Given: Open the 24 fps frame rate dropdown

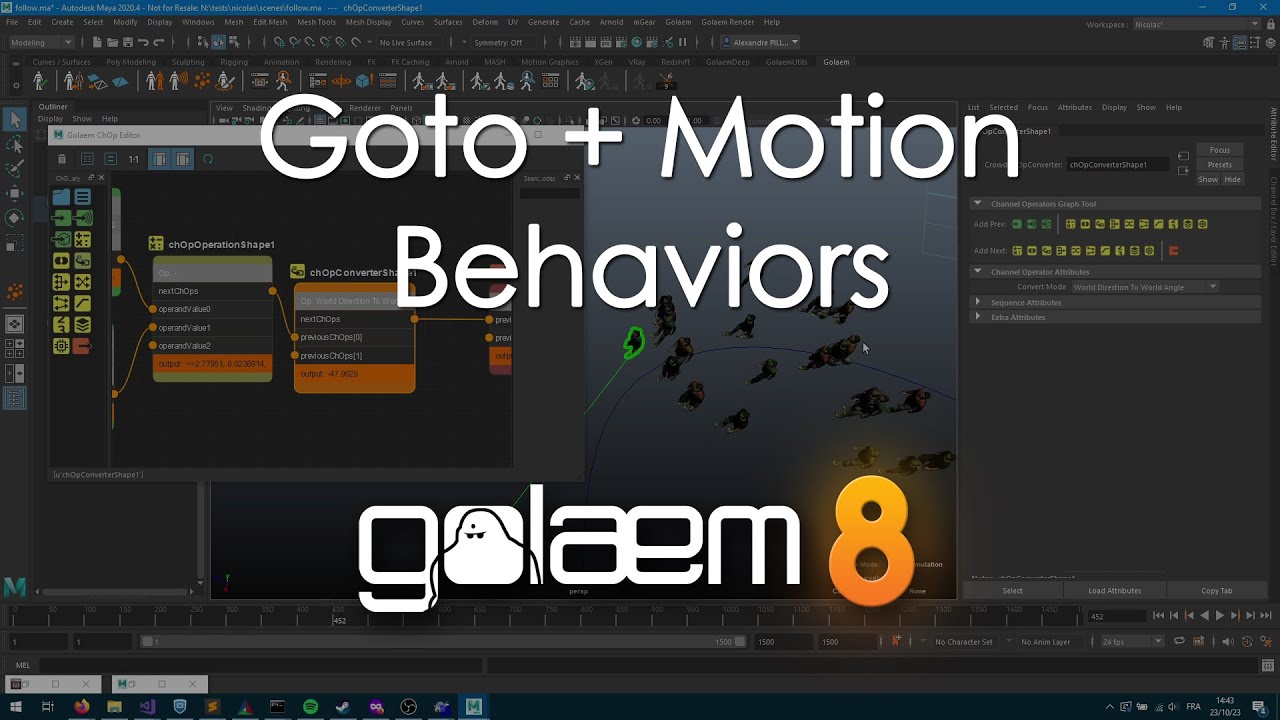Looking at the screenshot, I should pyautogui.click(x=1132, y=641).
